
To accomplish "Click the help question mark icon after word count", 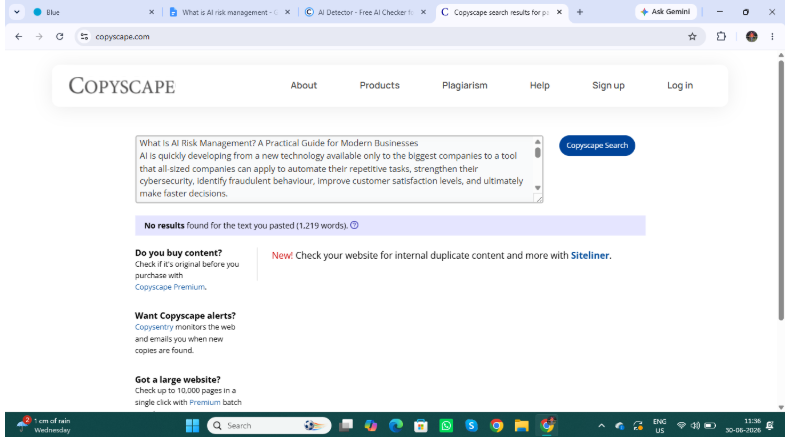I will 354,225.
